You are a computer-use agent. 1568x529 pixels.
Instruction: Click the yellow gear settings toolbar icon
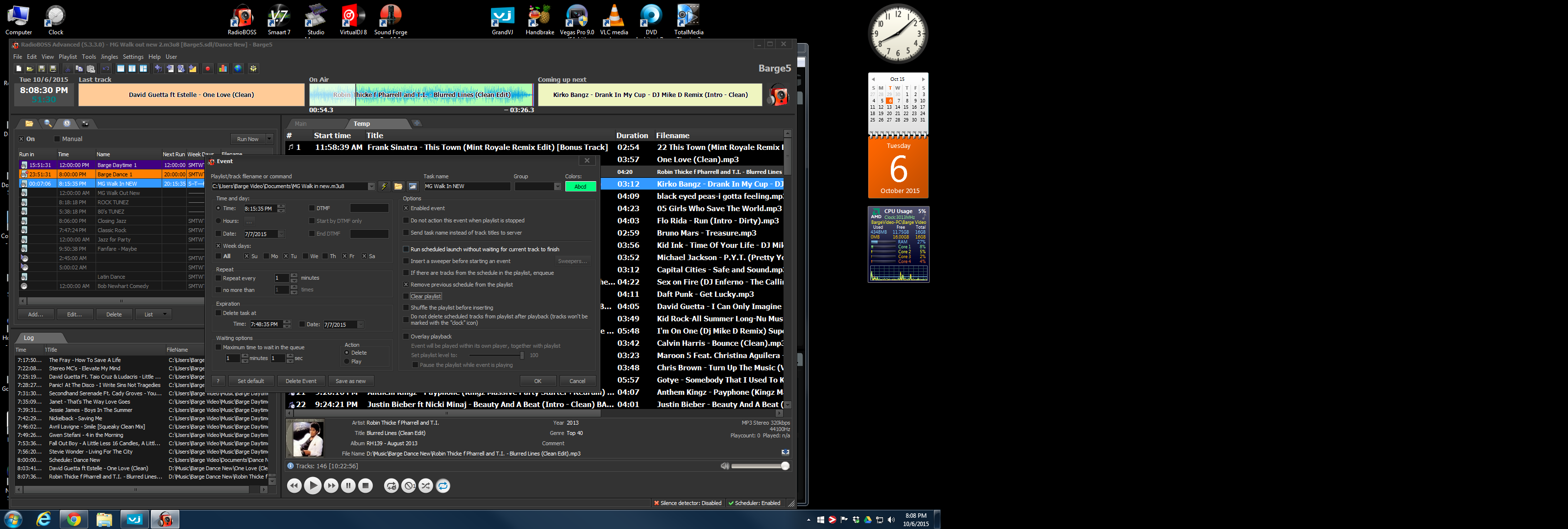[x=253, y=69]
